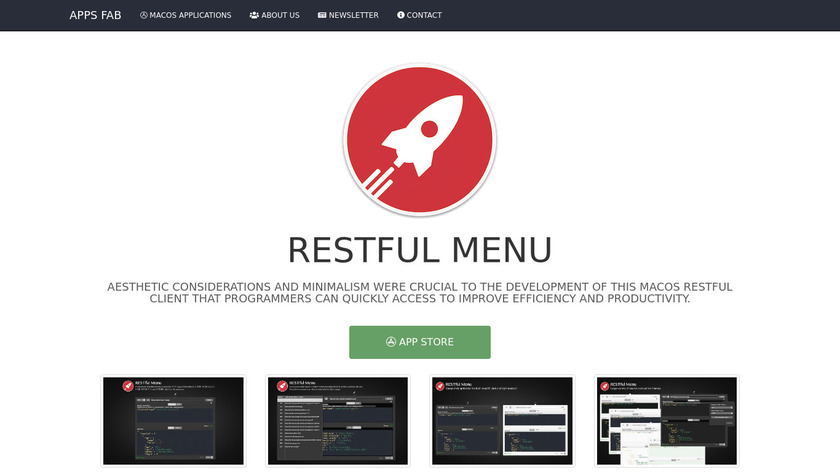
Task: Click the newspaper icon beside Newsletter
Action: pyautogui.click(x=322, y=15)
